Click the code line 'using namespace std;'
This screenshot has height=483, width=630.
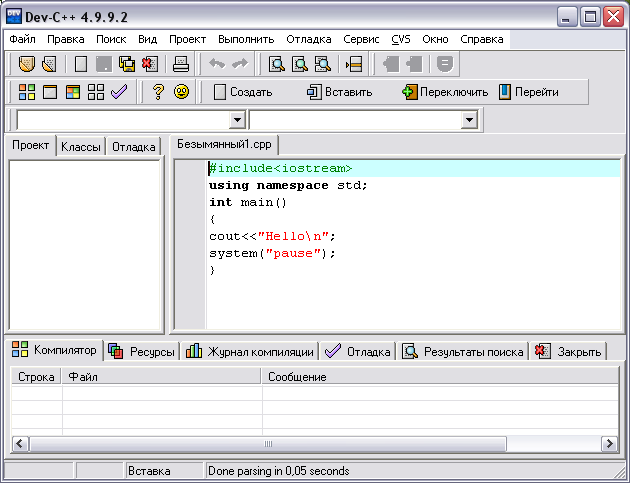(x=288, y=185)
